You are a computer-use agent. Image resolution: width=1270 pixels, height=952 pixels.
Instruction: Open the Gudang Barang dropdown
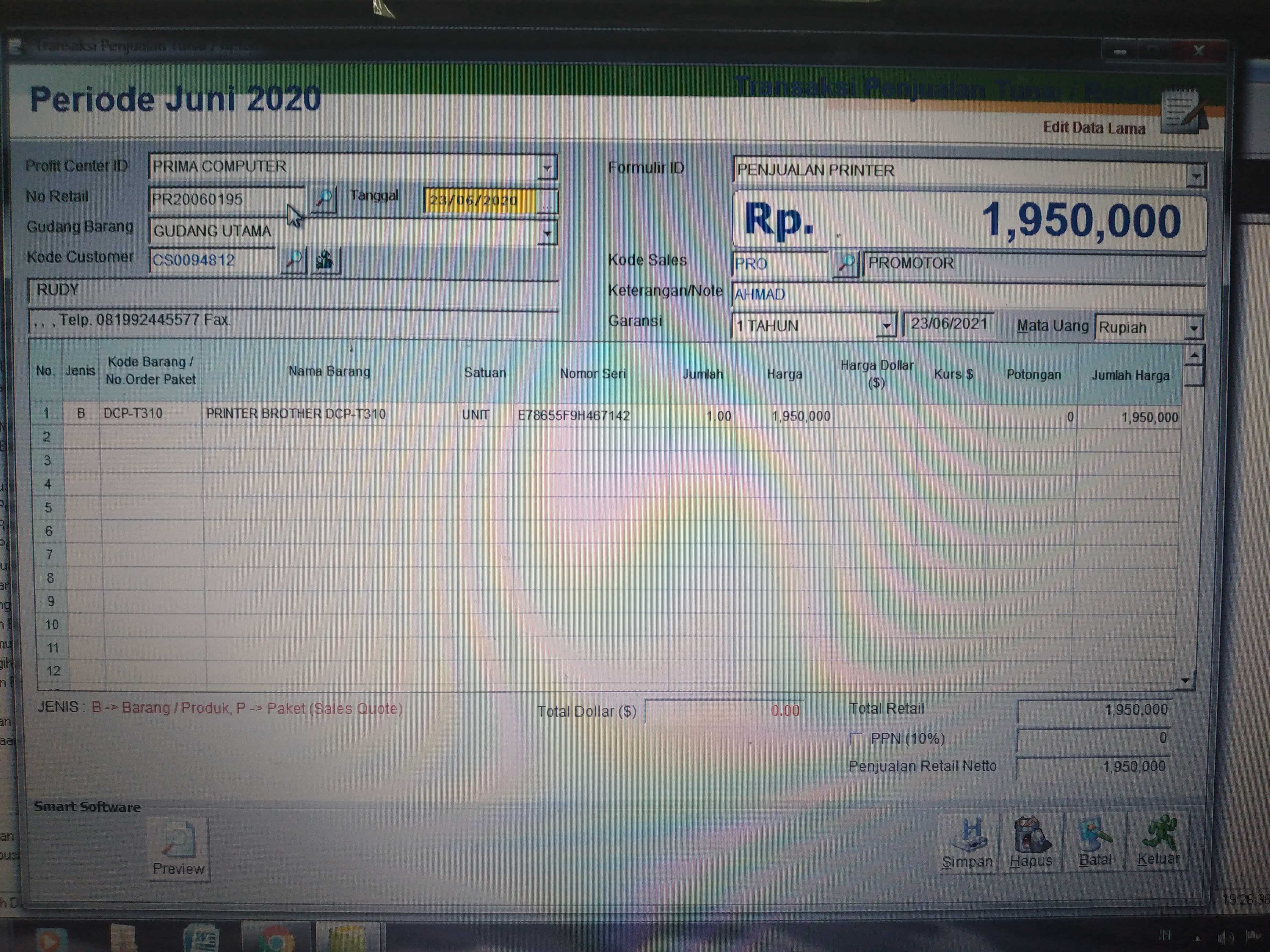coord(547,233)
